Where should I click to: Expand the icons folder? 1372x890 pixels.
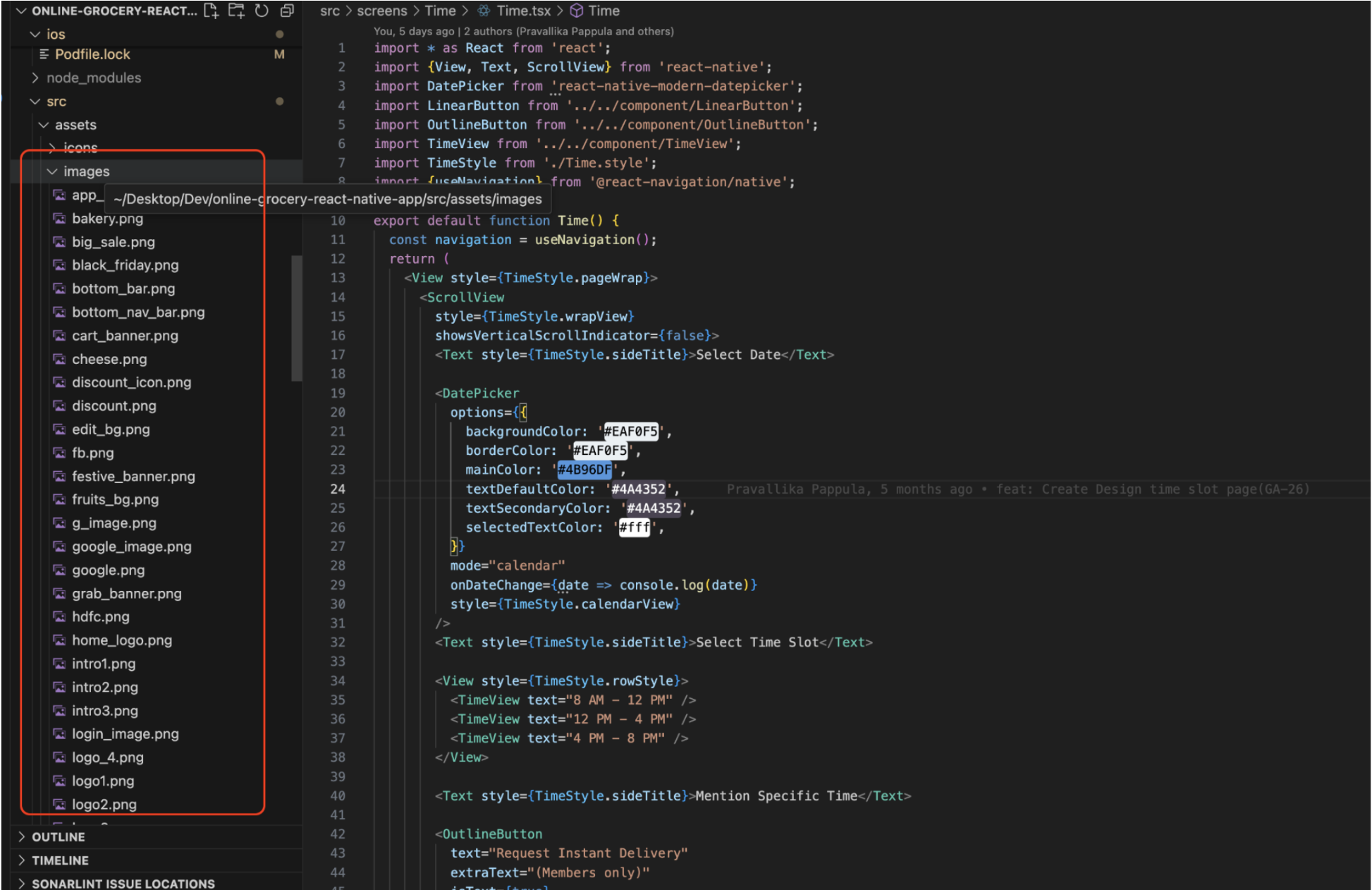coord(52,147)
